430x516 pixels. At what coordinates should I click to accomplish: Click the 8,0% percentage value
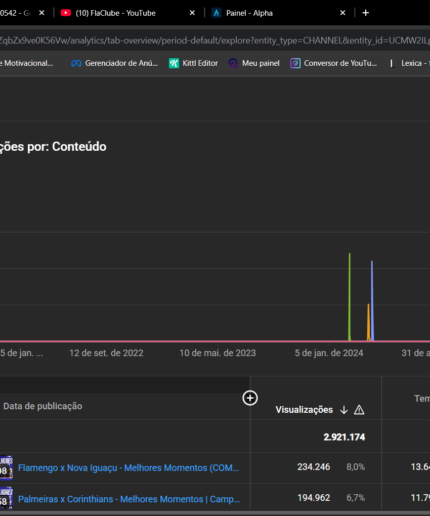tap(355, 467)
